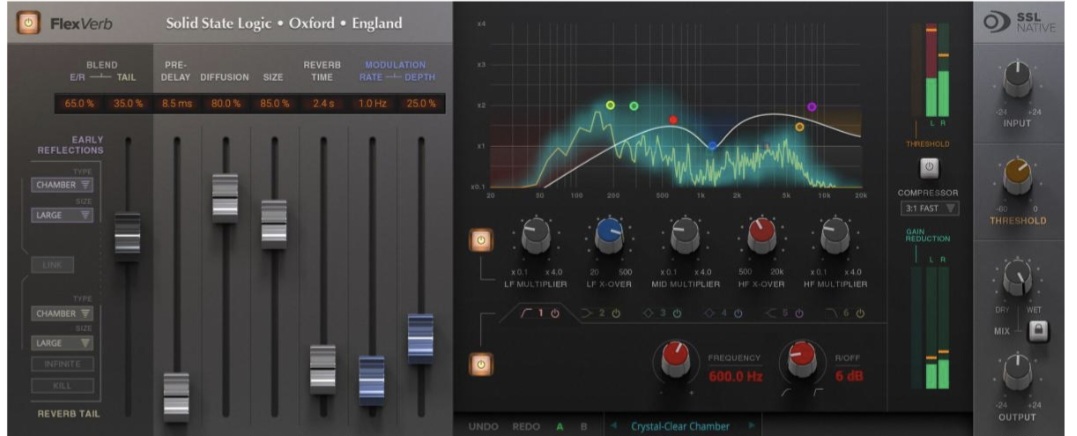Select EQ band 4 tab
This screenshot has width=1077, height=436.
pyautogui.click(x=725, y=313)
